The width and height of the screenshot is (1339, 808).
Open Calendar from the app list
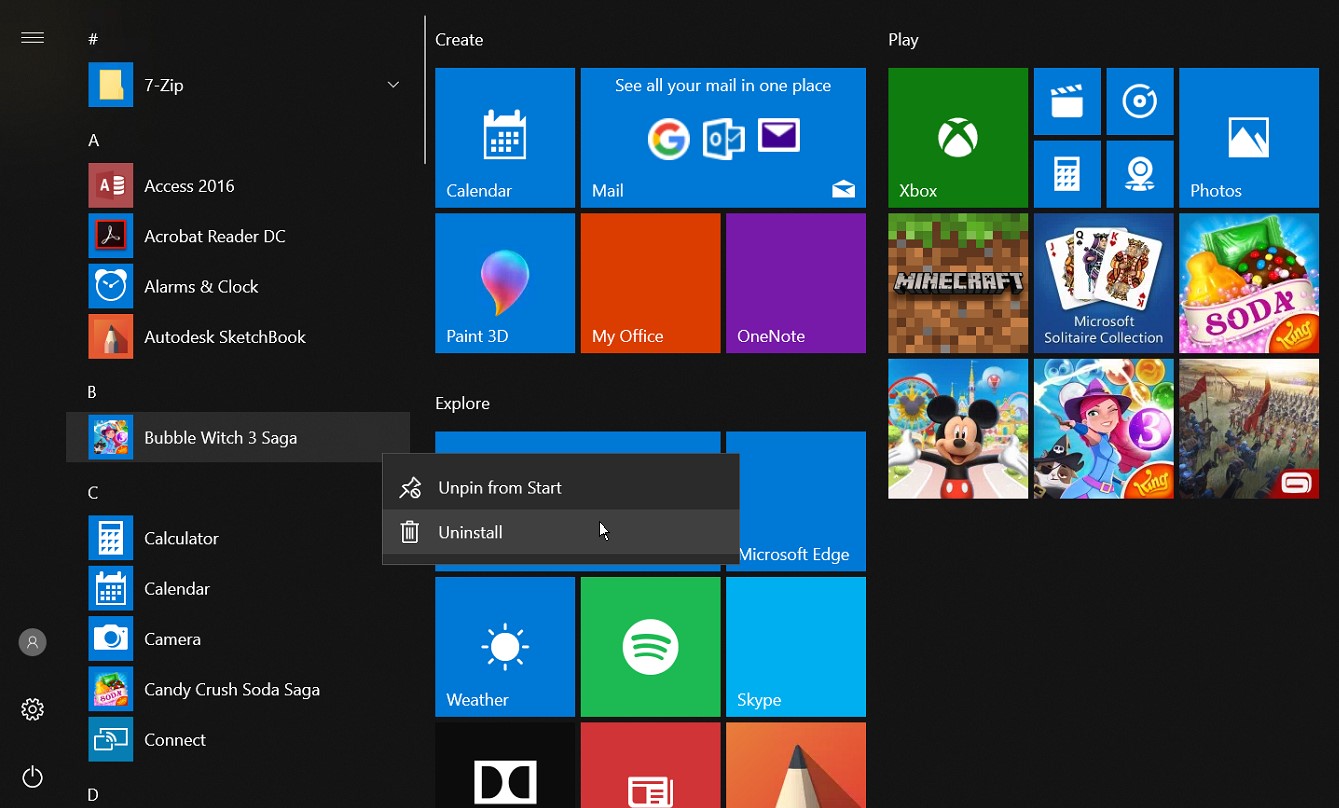tap(238, 588)
